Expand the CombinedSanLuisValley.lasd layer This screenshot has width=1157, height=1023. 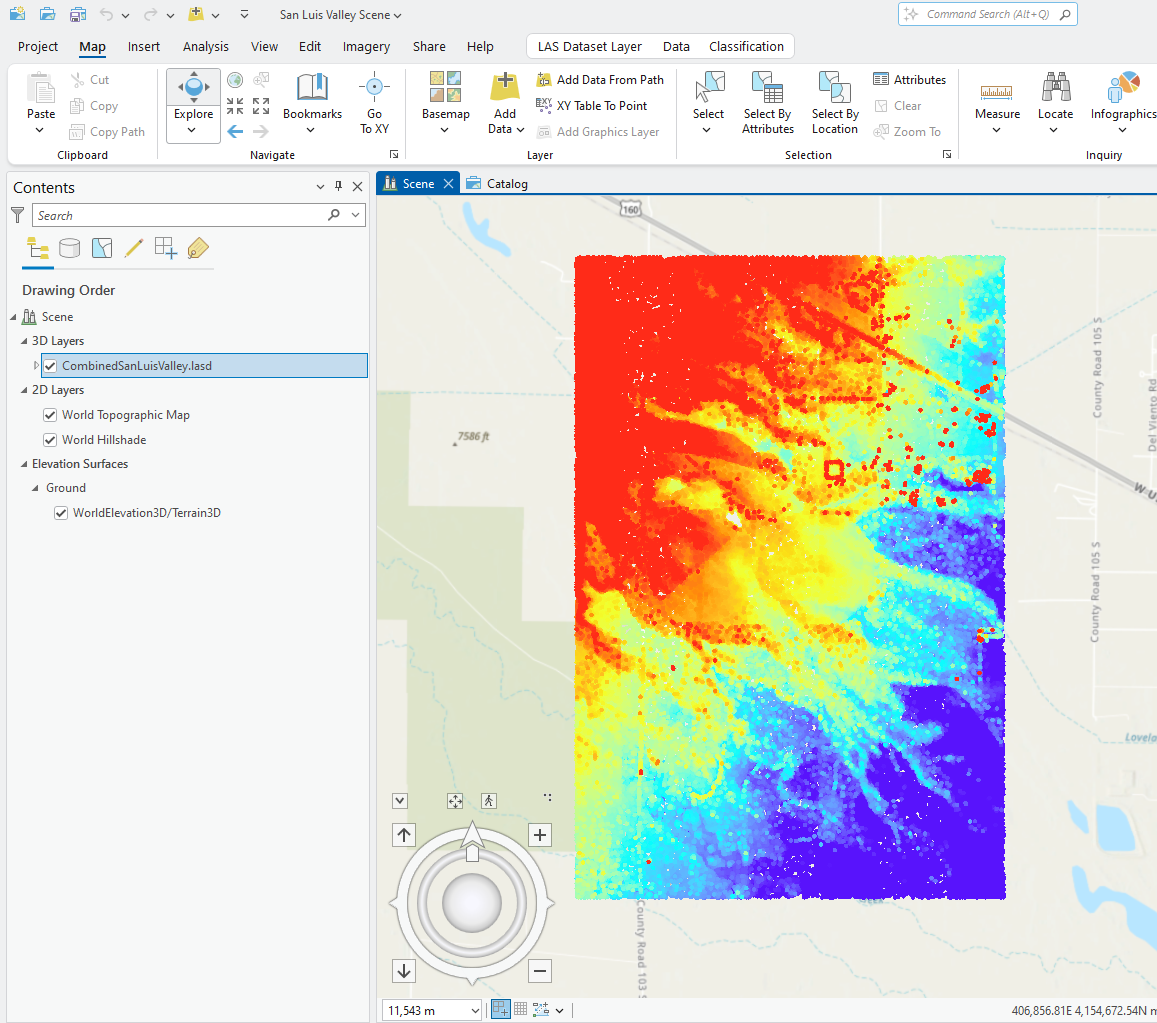pyautogui.click(x=37, y=366)
